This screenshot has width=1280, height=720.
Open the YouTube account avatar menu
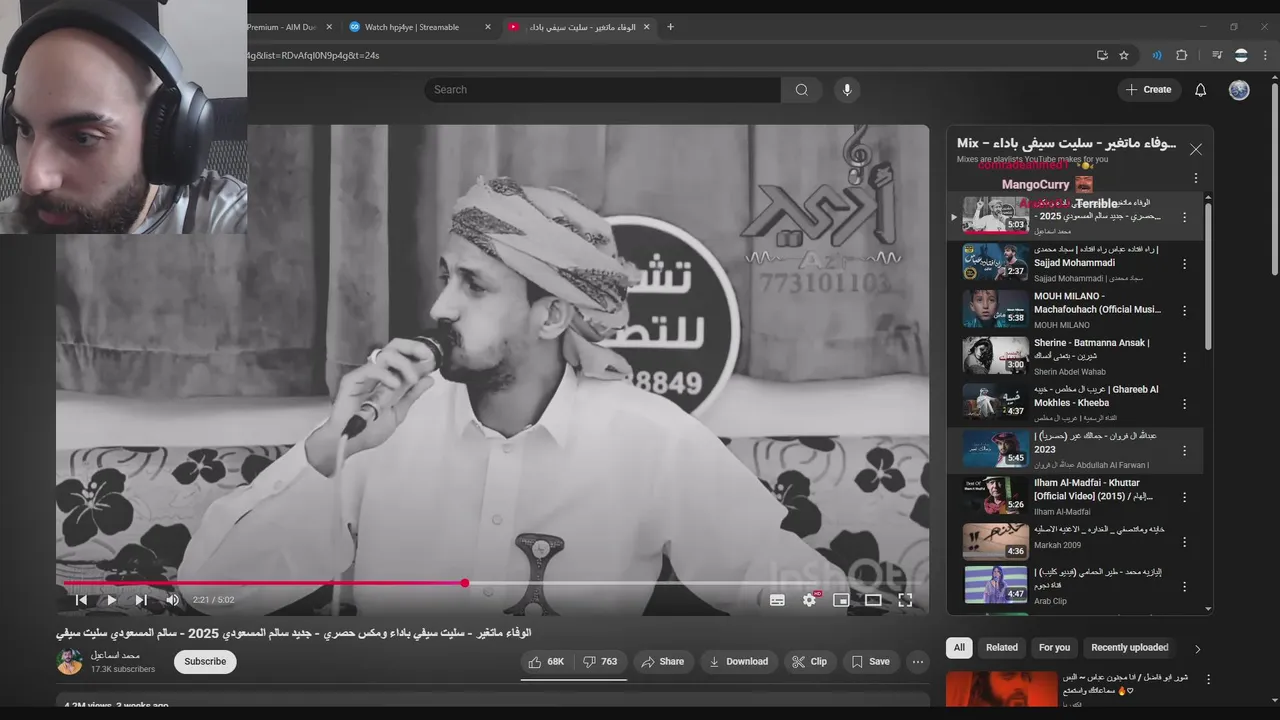pyautogui.click(x=1239, y=90)
